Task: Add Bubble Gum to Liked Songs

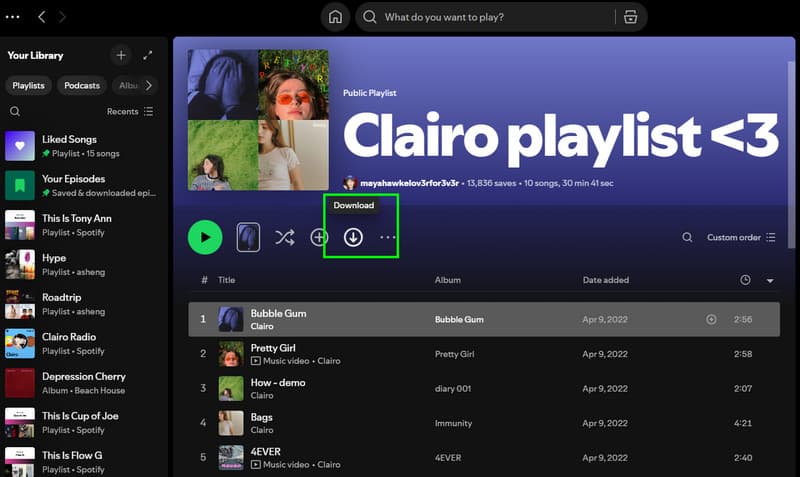Action: [711, 319]
